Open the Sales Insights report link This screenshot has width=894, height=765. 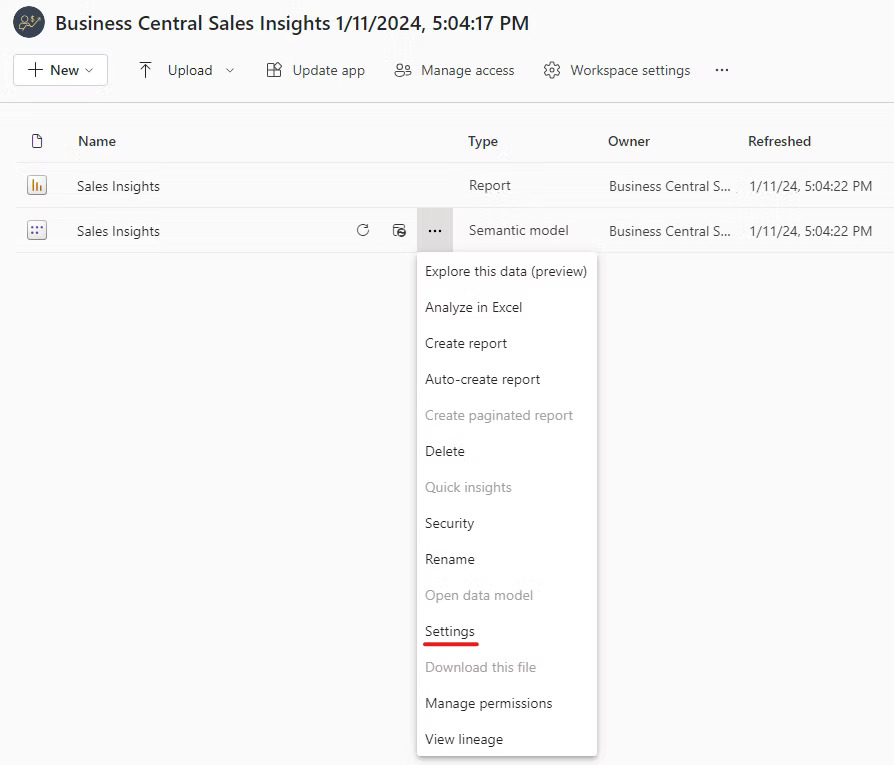(x=118, y=186)
